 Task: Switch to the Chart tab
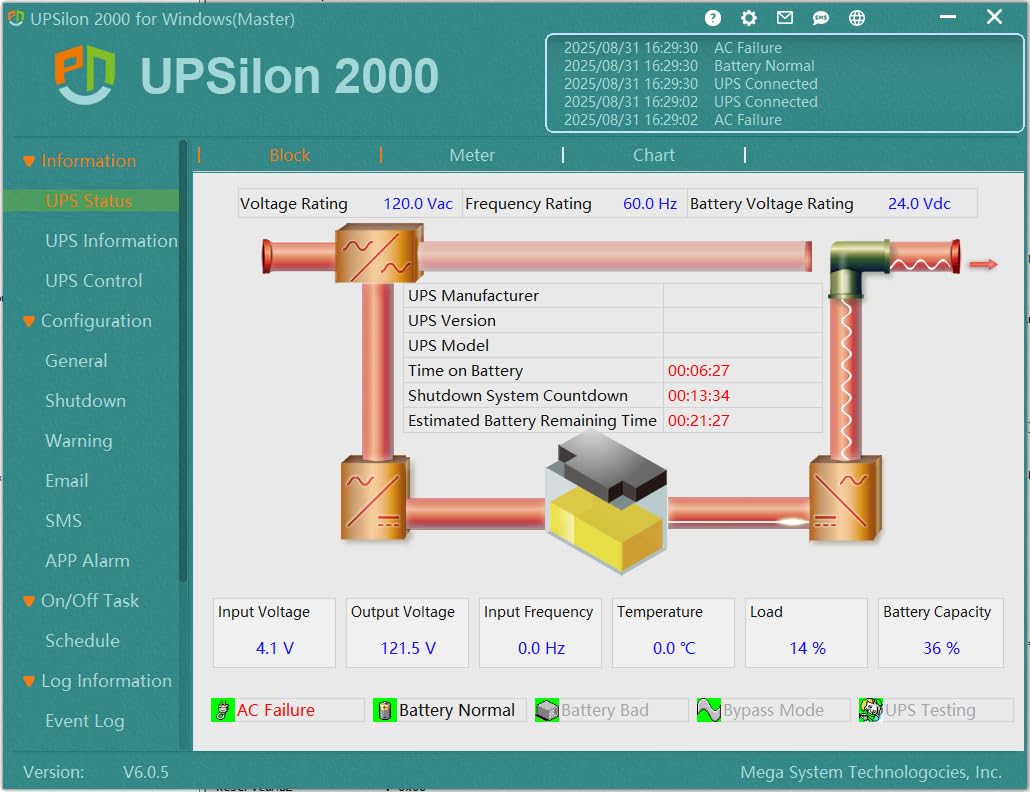(x=654, y=155)
